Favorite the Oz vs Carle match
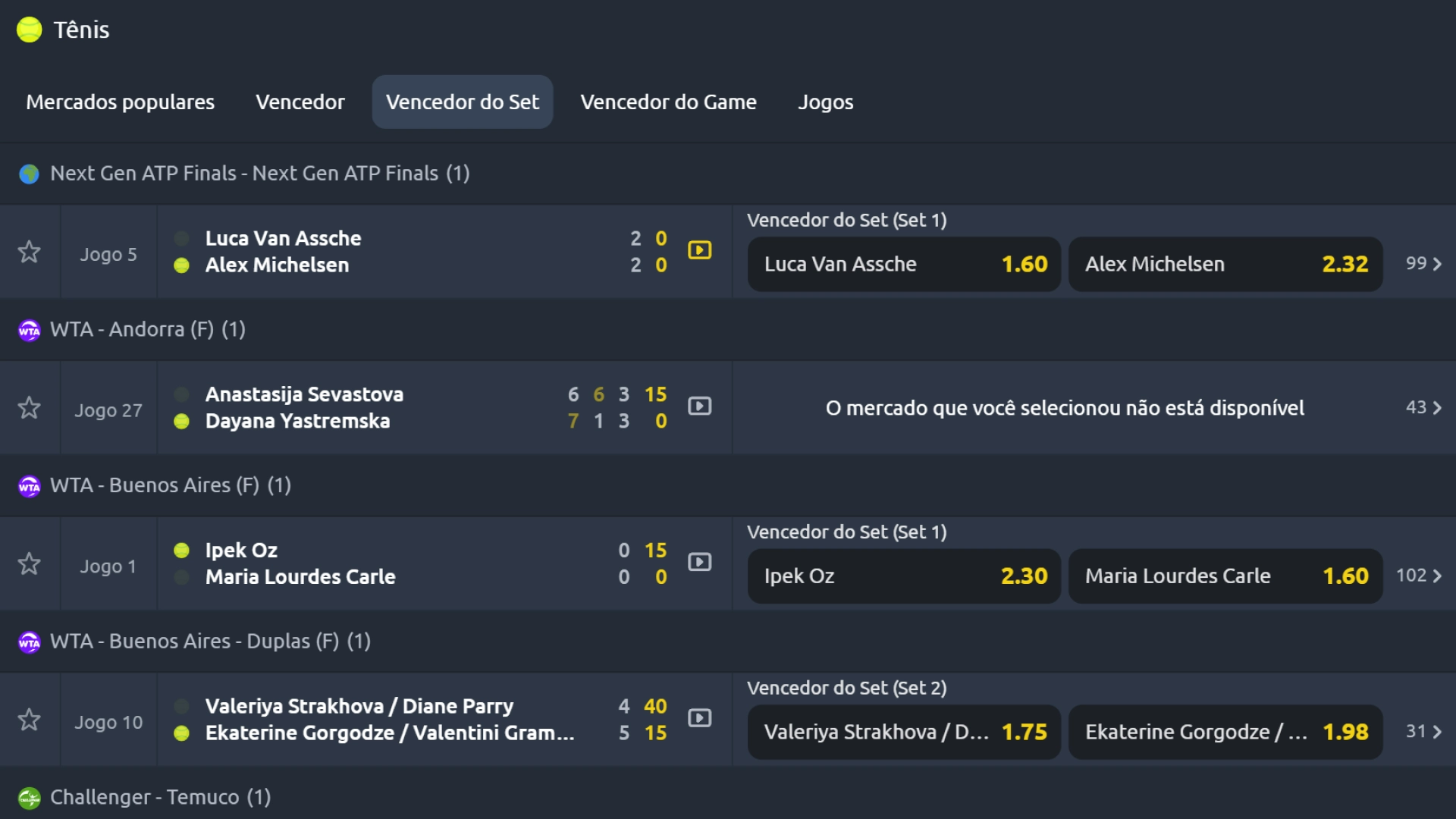 click(x=29, y=563)
